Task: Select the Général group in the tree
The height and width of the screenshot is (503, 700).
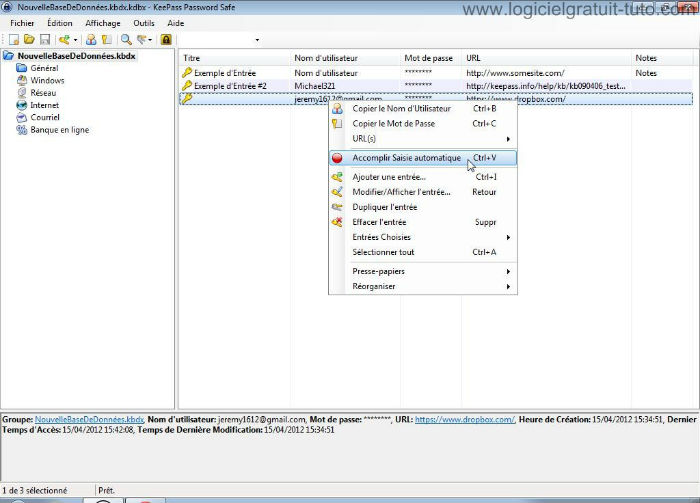Action: click(x=44, y=68)
